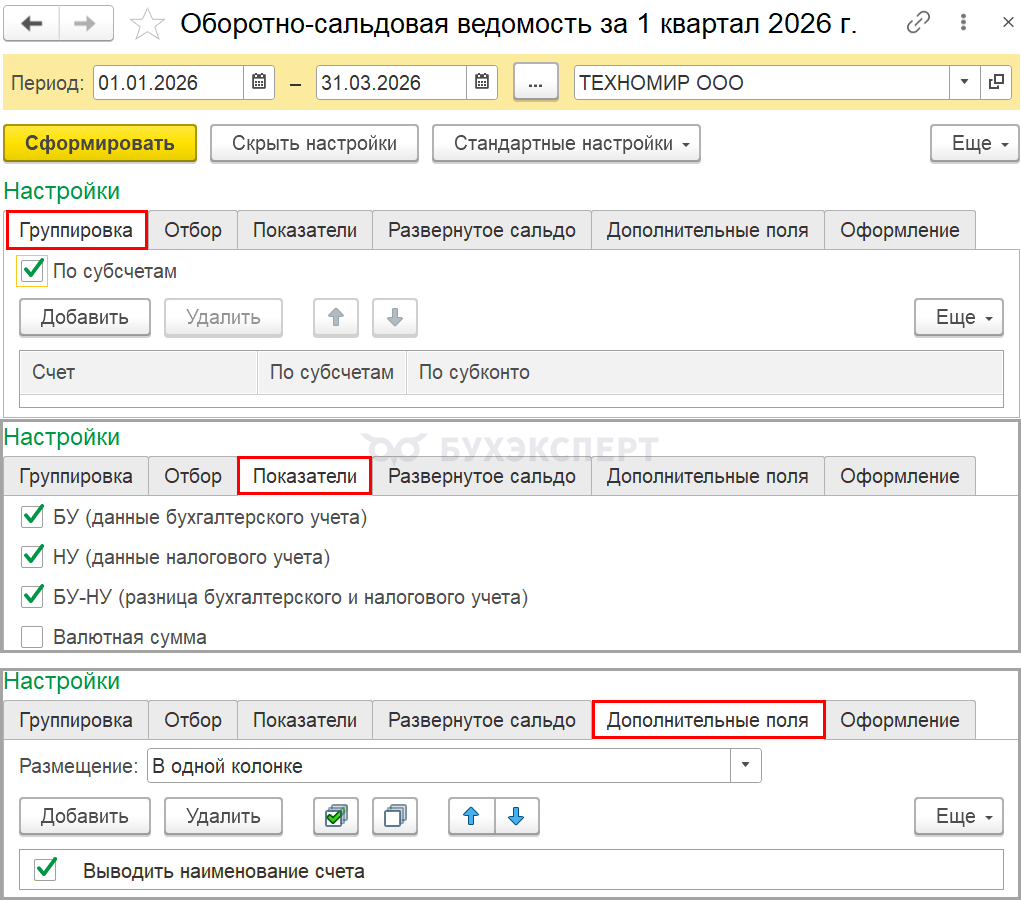Disable НУ (данные налогового учета) checkbox
This screenshot has height=900, width=1021.
coord(33,557)
